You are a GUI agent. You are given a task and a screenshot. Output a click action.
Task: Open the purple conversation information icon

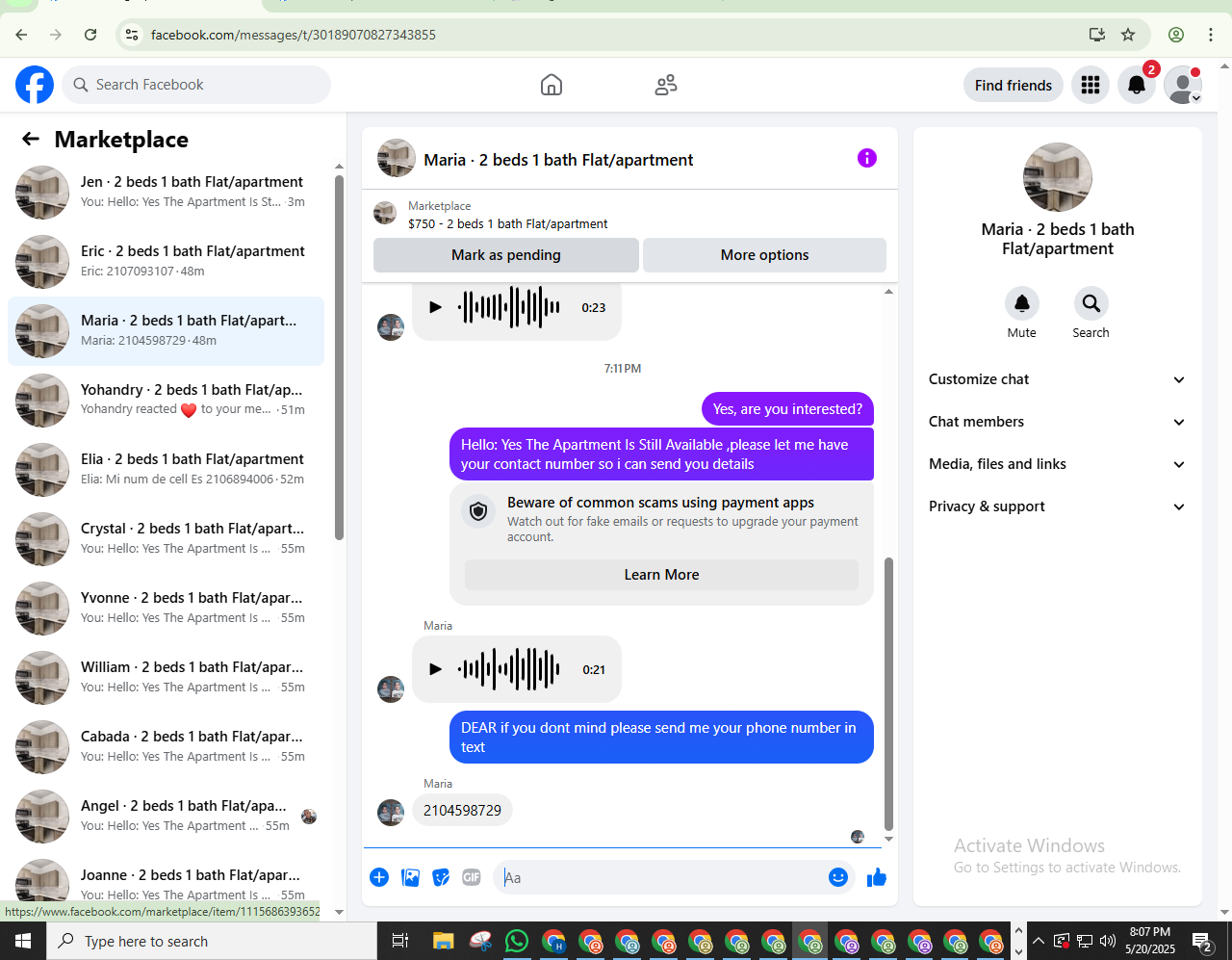pos(867,158)
